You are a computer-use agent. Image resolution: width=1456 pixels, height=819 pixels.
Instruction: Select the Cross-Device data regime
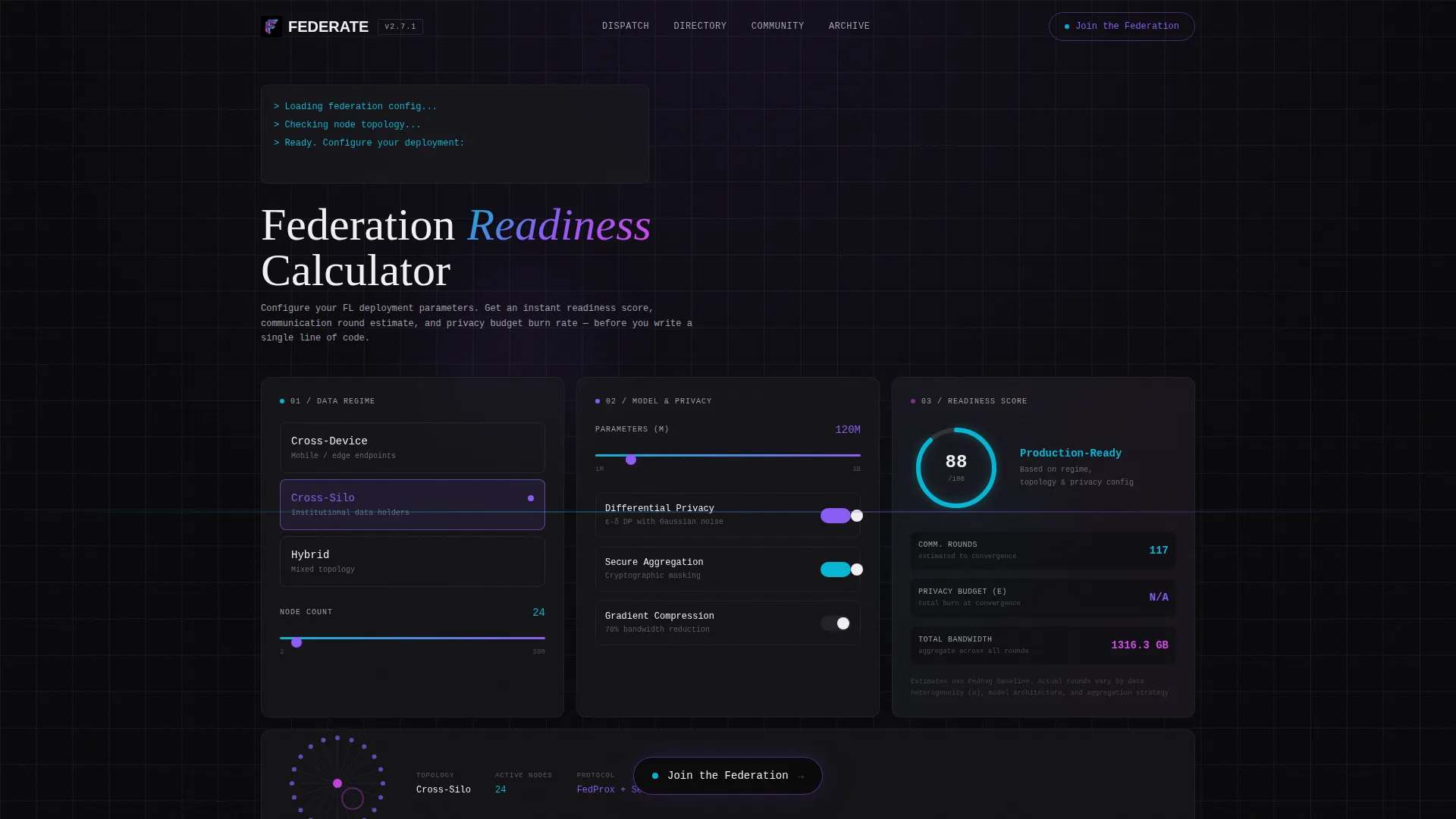(413, 447)
